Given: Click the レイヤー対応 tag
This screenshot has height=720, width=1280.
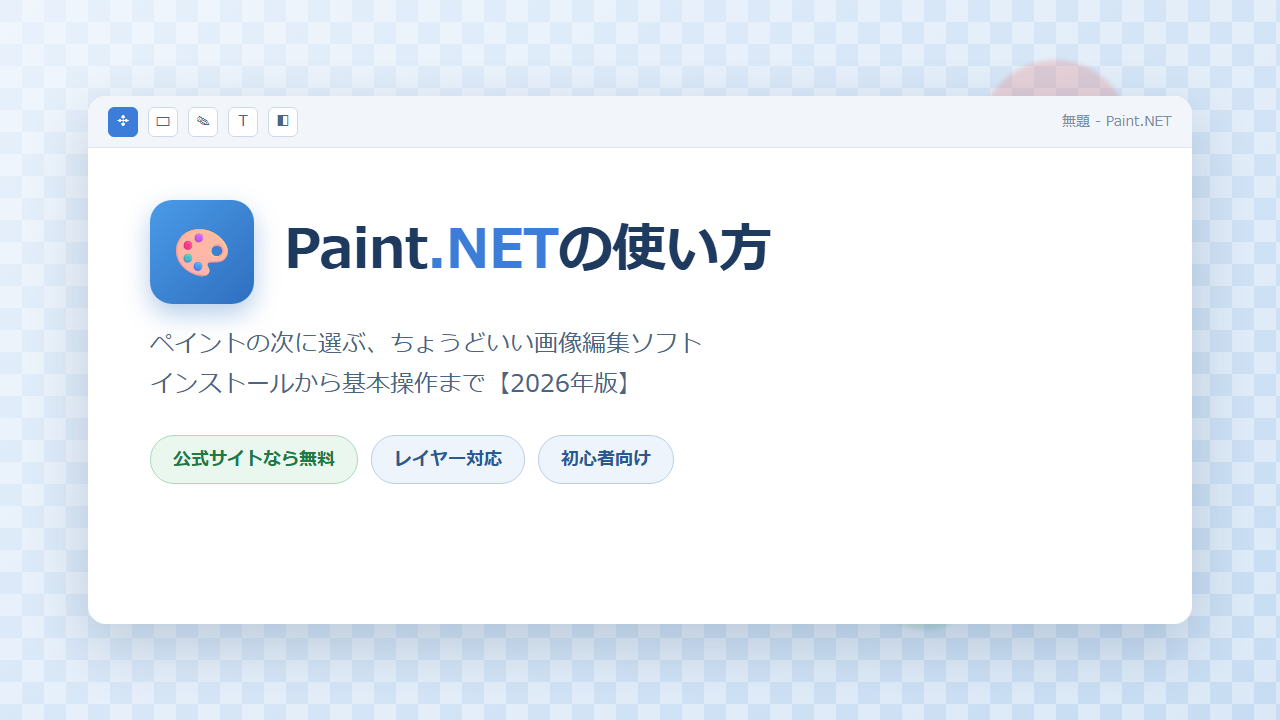Looking at the screenshot, I should (448, 459).
